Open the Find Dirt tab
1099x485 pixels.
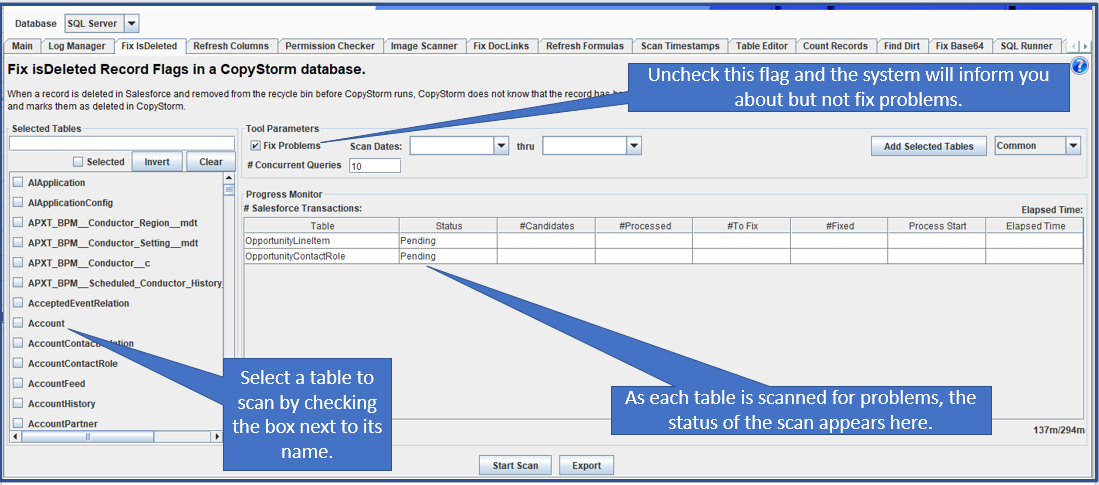(902, 46)
